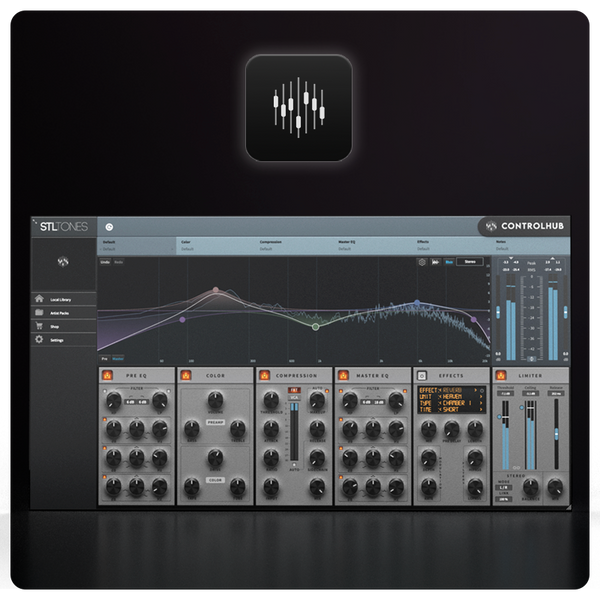Click the STL Tones logo
This screenshot has height=600, width=600.
64,227
